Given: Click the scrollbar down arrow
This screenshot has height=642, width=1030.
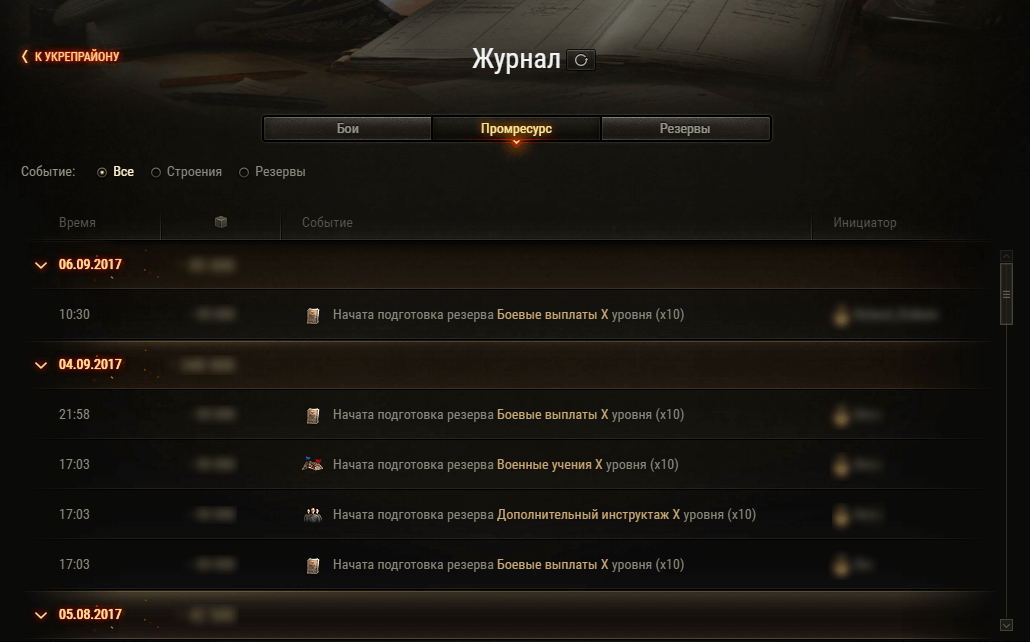Looking at the screenshot, I should tap(1006, 625).
